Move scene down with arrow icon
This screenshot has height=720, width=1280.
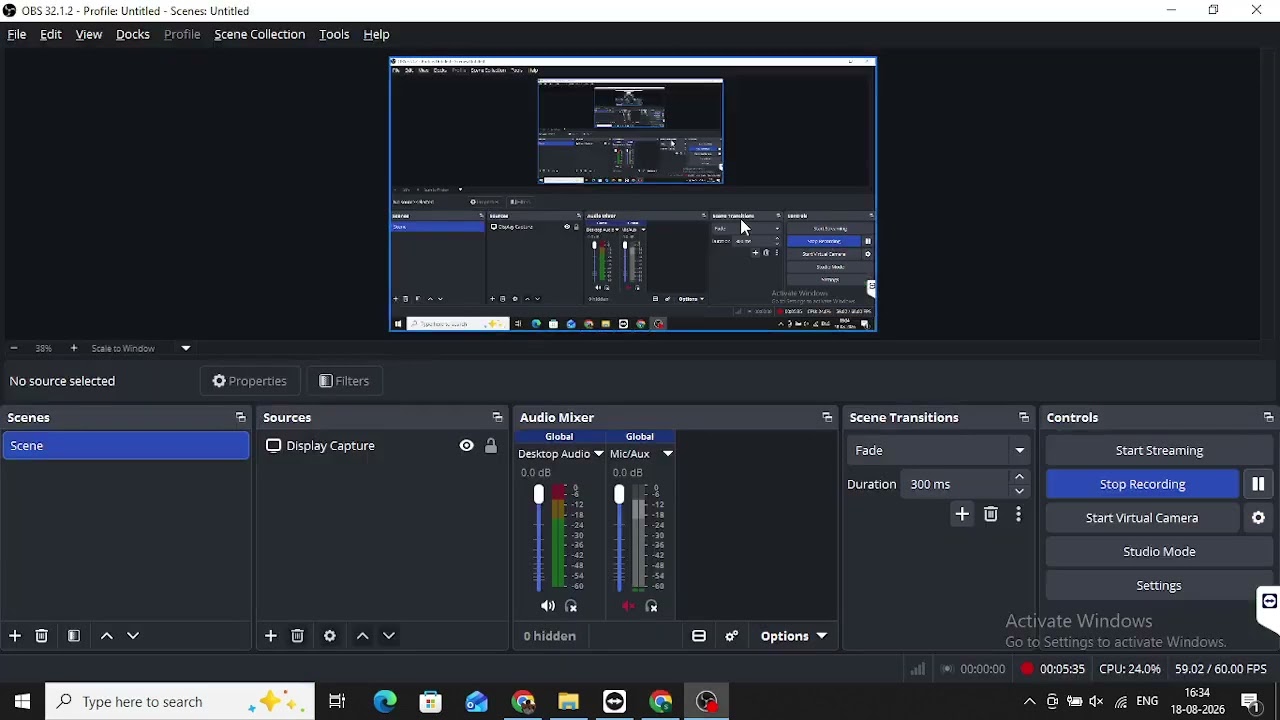(133, 636)
